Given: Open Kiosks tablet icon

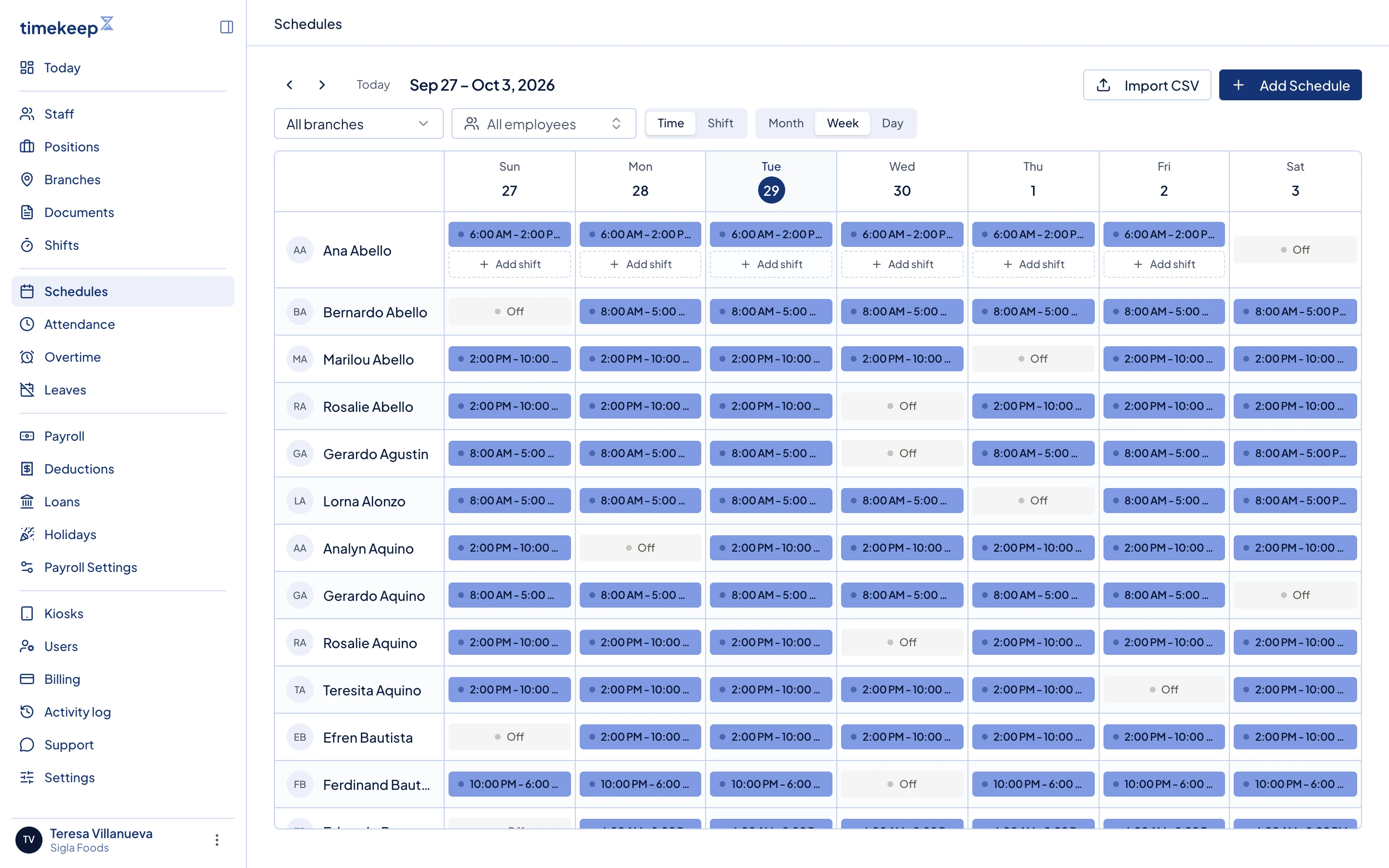Looking at the screenshot, I should coord(27,614).
